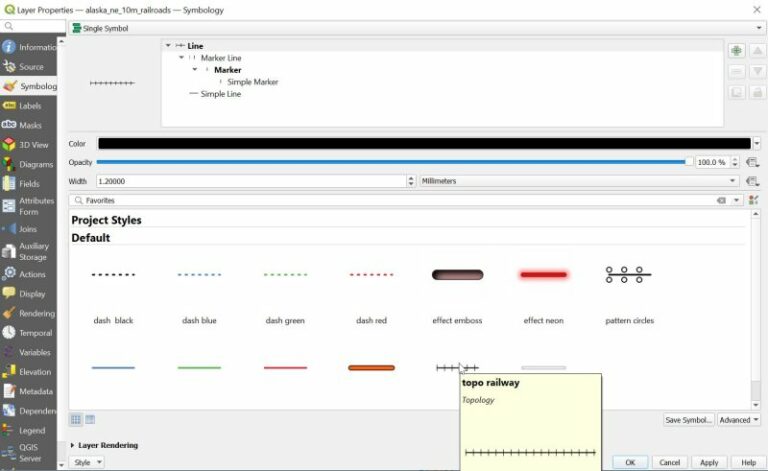Click the Masks sidebar icon
Viewport: 768px width, 471px height.
[x=9, y=125]
